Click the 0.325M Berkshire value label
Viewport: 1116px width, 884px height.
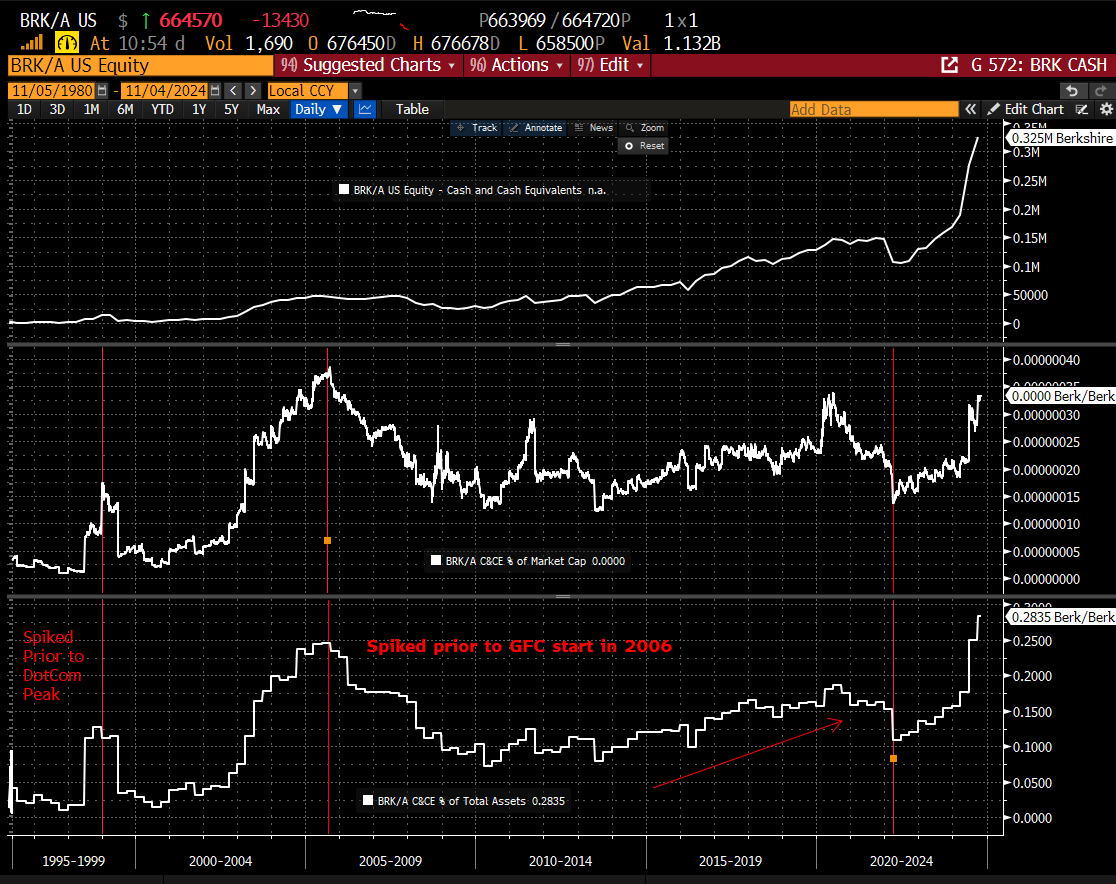pyautogui.click(x=1060, y=138)
